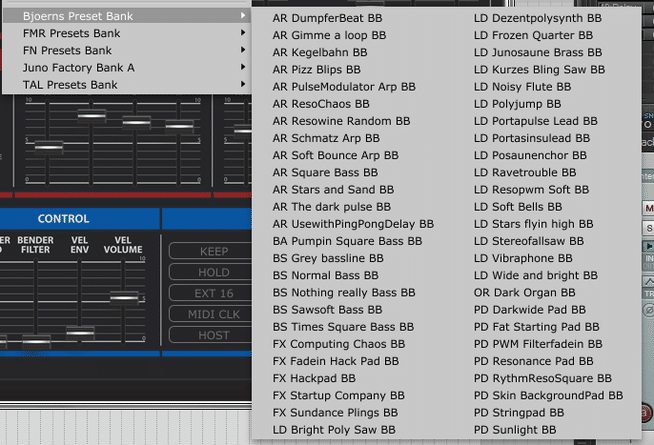Expand the arrow beside Juno Factory Bank A
Viewport: 654px width, 445px height.
tap(243, 67)
